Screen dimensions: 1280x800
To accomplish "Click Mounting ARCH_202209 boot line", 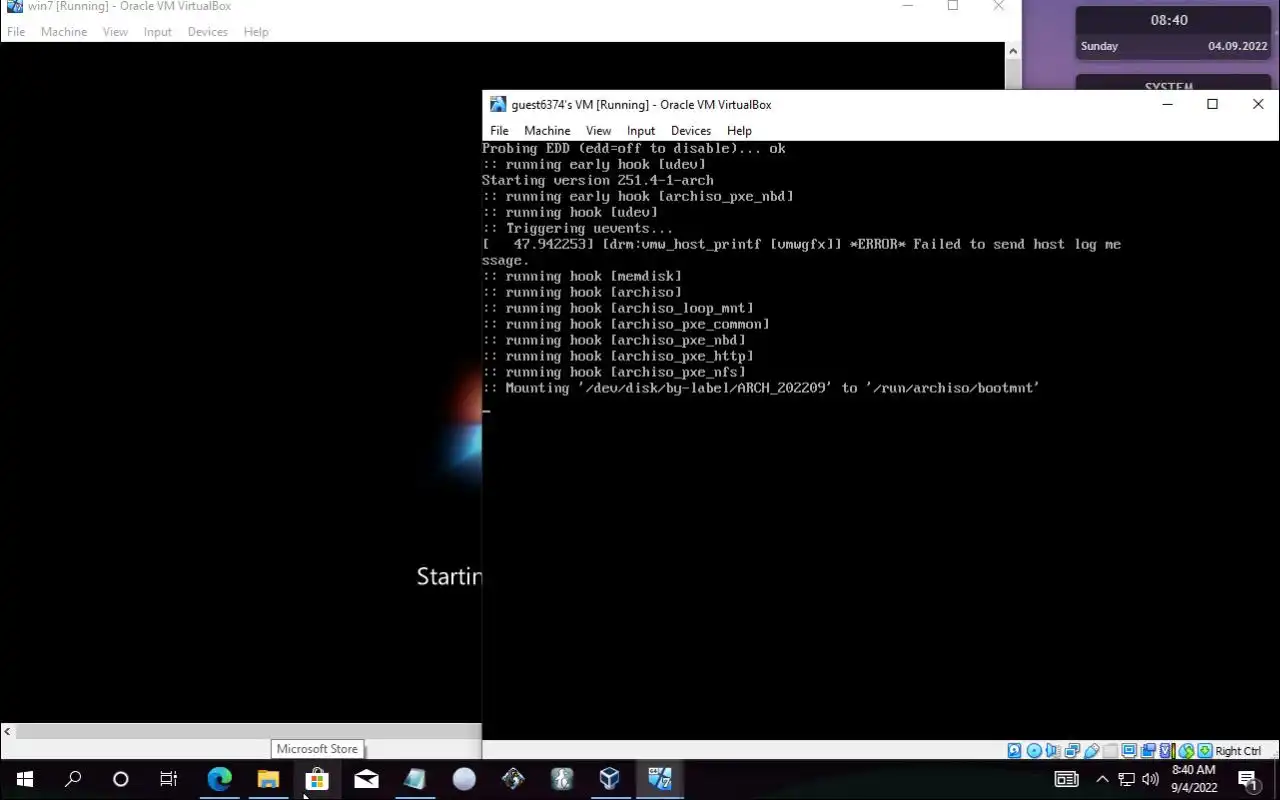I will tap(761, 388).
